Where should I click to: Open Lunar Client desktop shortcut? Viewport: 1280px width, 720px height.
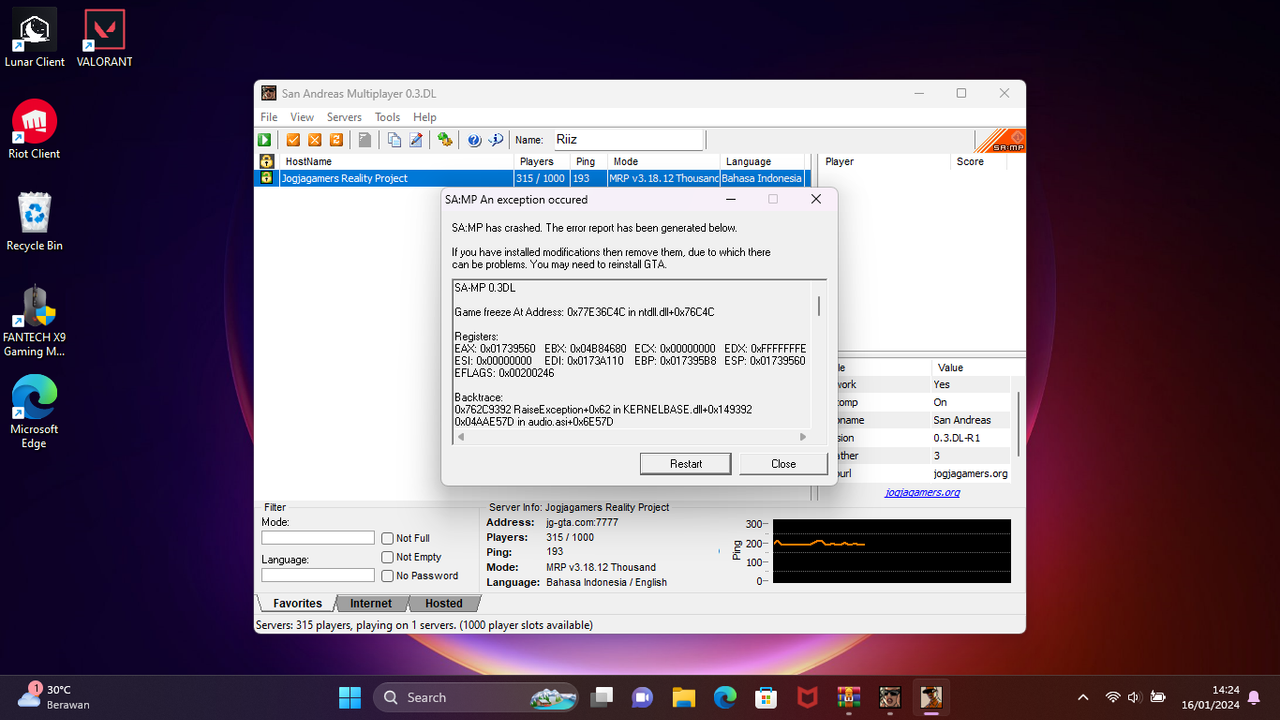[x=34, y=38]
